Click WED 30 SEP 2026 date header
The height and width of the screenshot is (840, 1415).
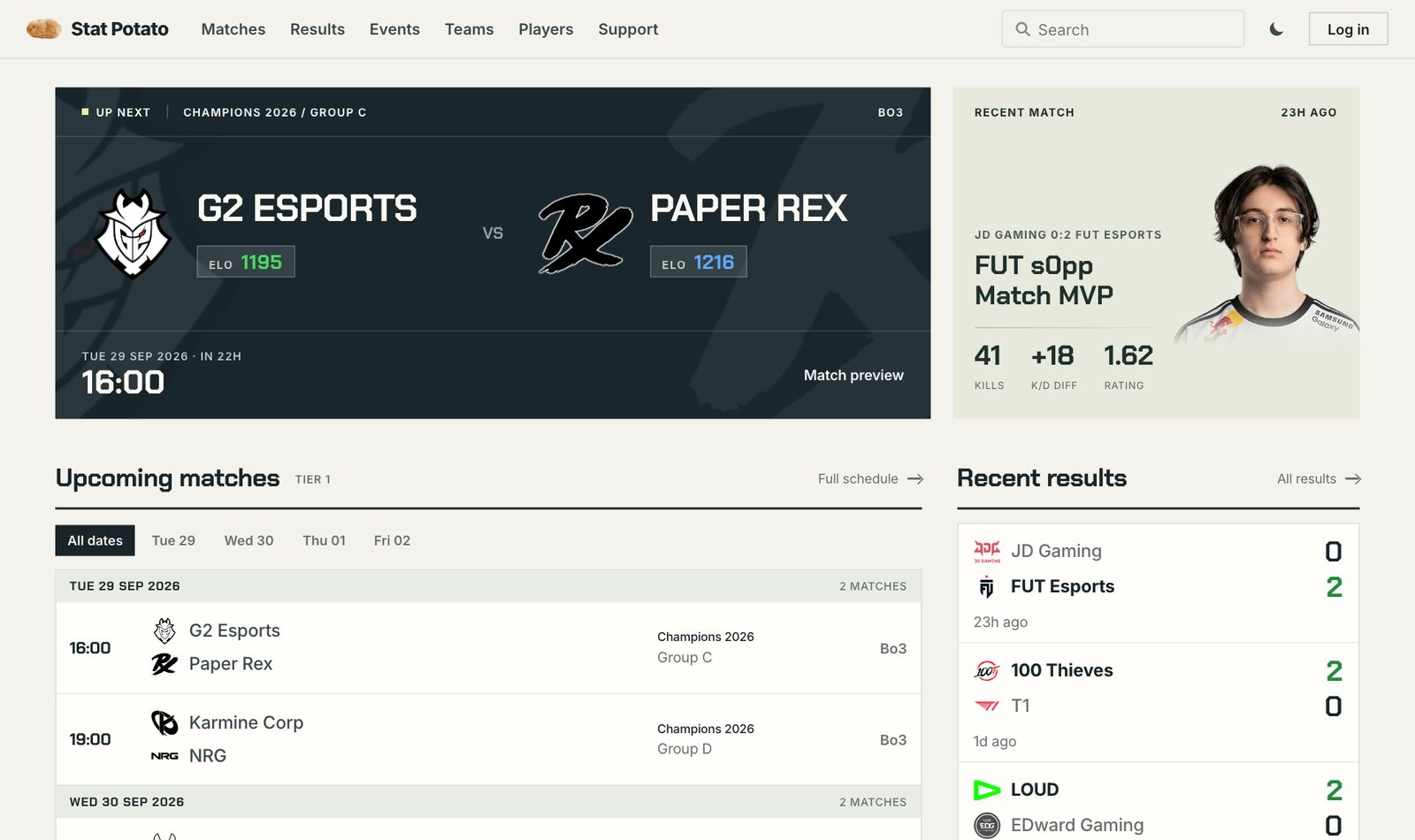tap(126, 802)
